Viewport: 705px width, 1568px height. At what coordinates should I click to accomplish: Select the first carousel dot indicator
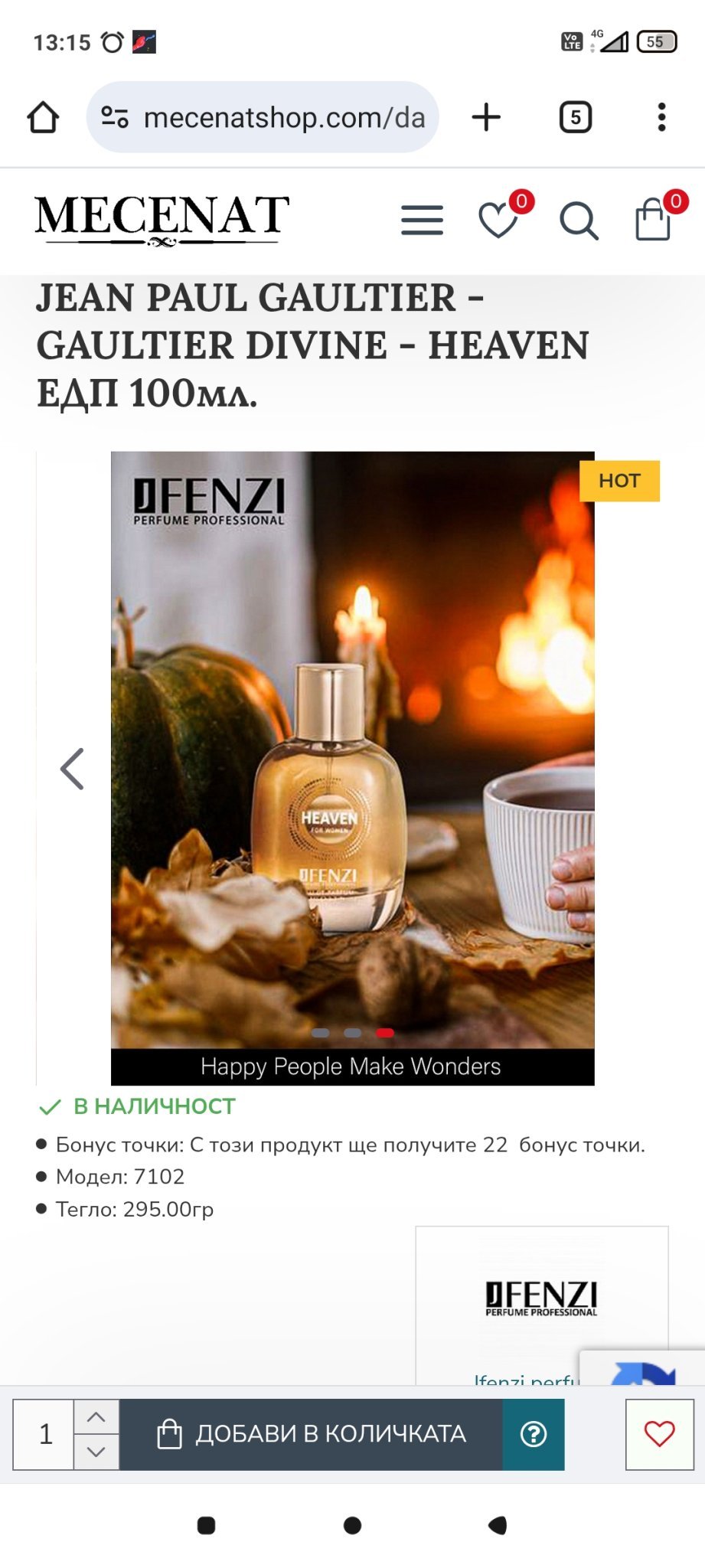point(320,1033)
